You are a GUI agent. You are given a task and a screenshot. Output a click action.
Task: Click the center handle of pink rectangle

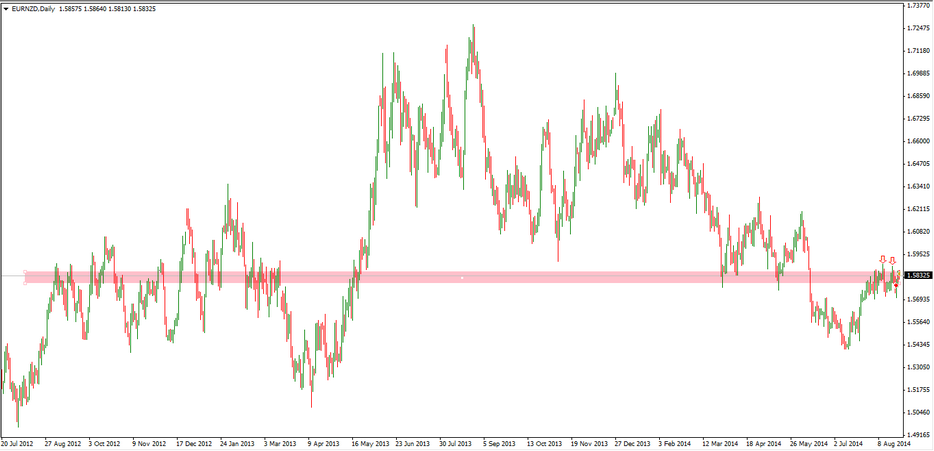(461, 277)
